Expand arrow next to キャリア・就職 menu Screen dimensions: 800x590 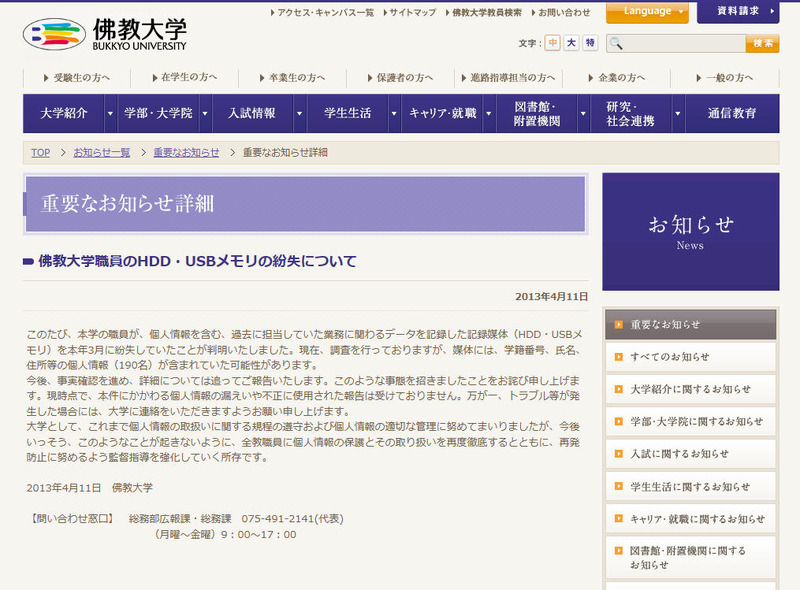(x=487, y=114)
